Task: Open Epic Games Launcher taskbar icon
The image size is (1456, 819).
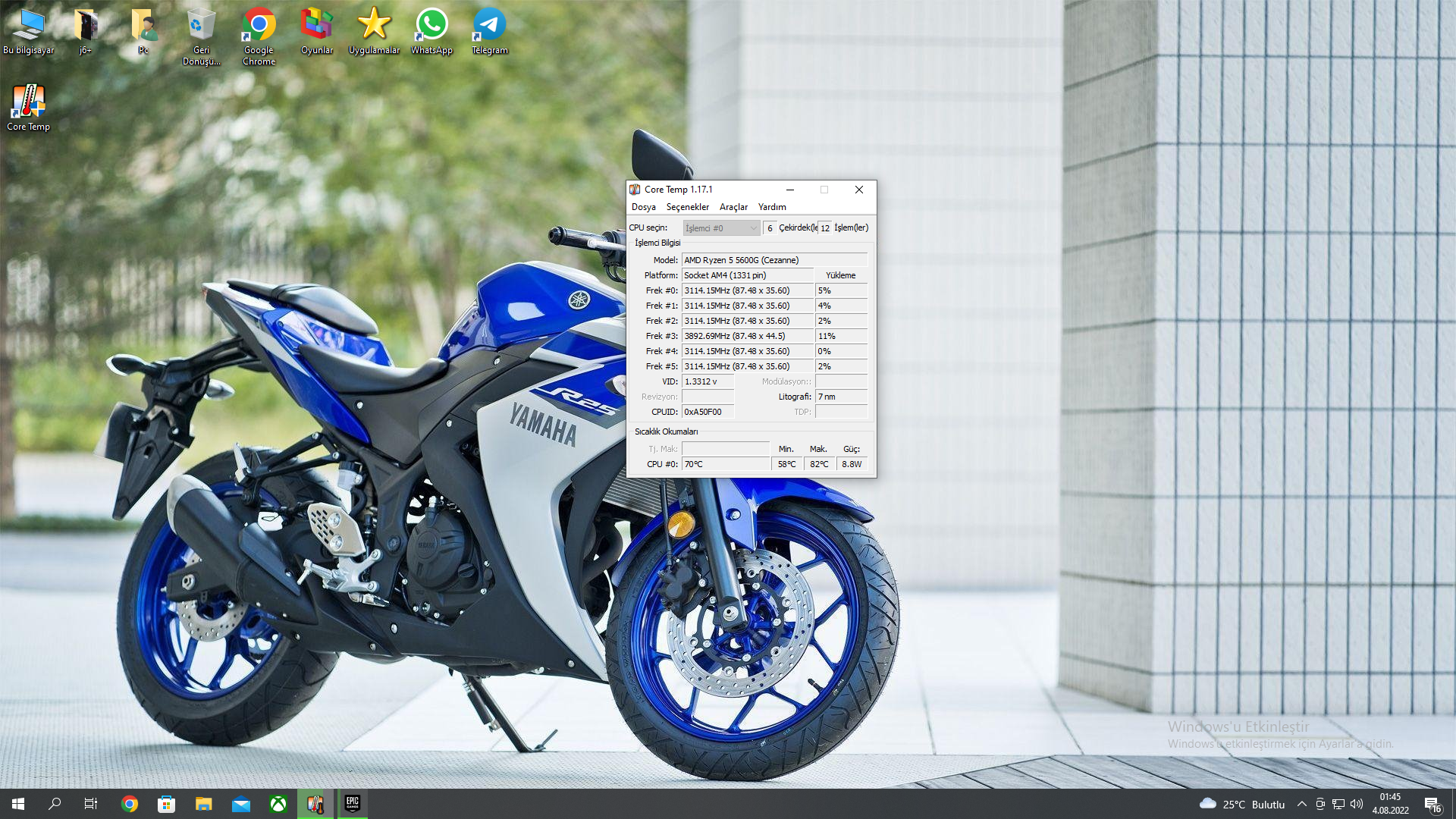Action: coord(353,804)
